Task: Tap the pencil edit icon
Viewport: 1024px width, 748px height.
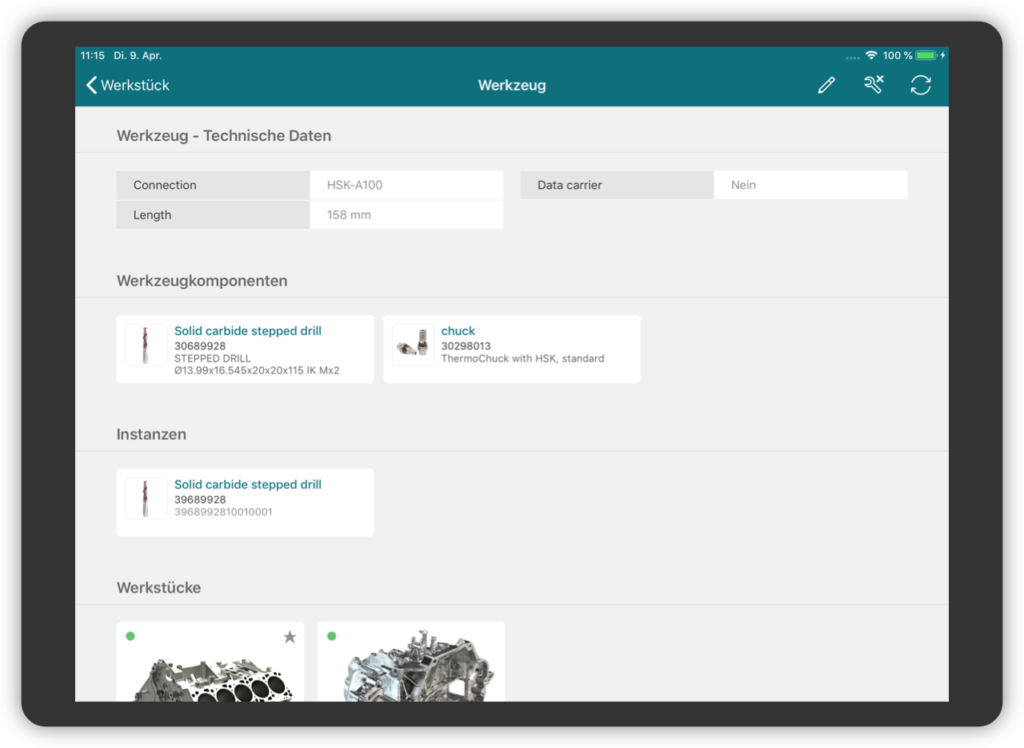Action: (826, 86)
